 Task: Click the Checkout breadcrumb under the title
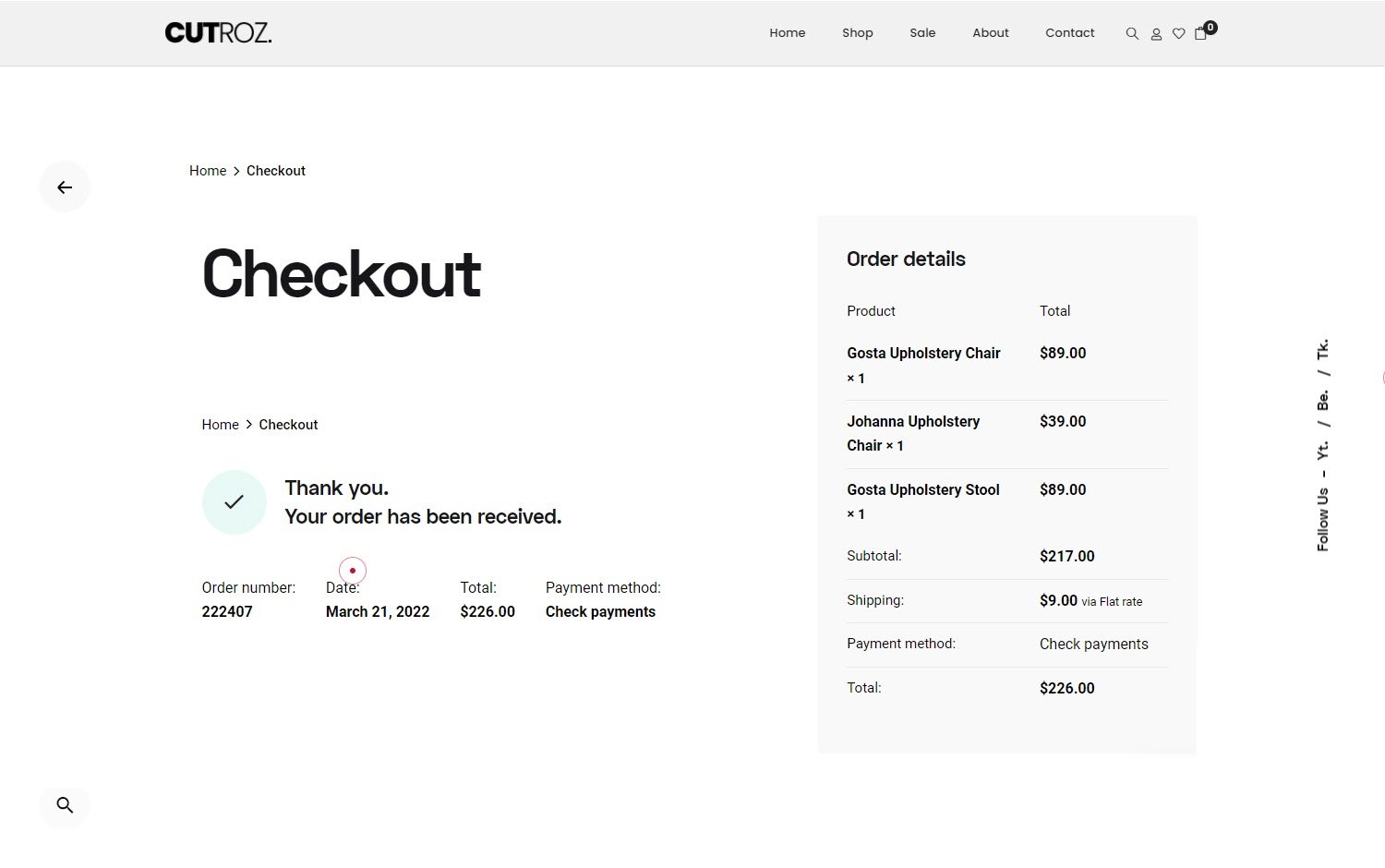coord(288,424)
